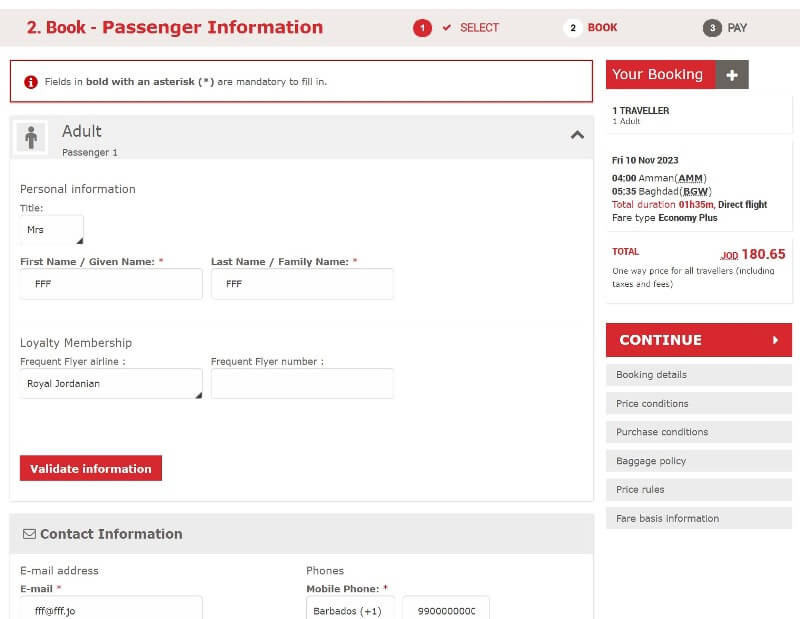This screenshot has width=800, height=619.
Task: Open the Title dropdown showing Mrs
Action: point(52,230)
